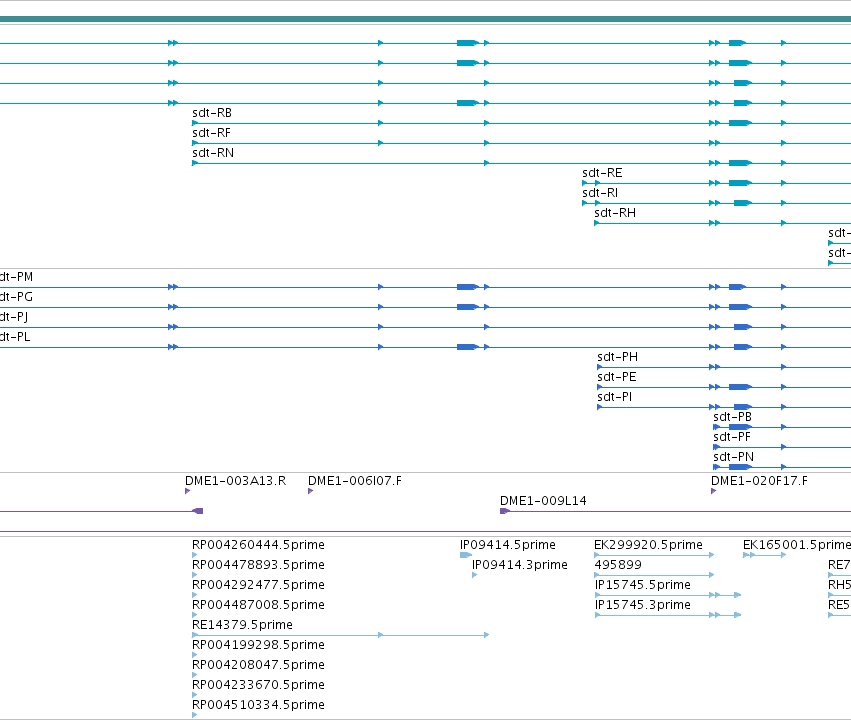The width and height of the screenshot is (851, 720).
Task: Select the sdt-PH protein label
Action: pyautogui.click(x=617, y=357)
